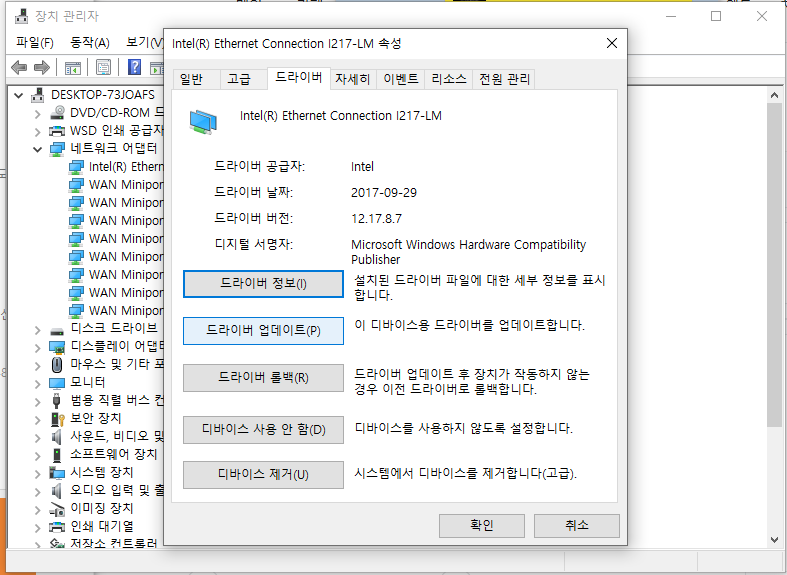Select the 소프트웨어 장치 tree row

point(113,455)
